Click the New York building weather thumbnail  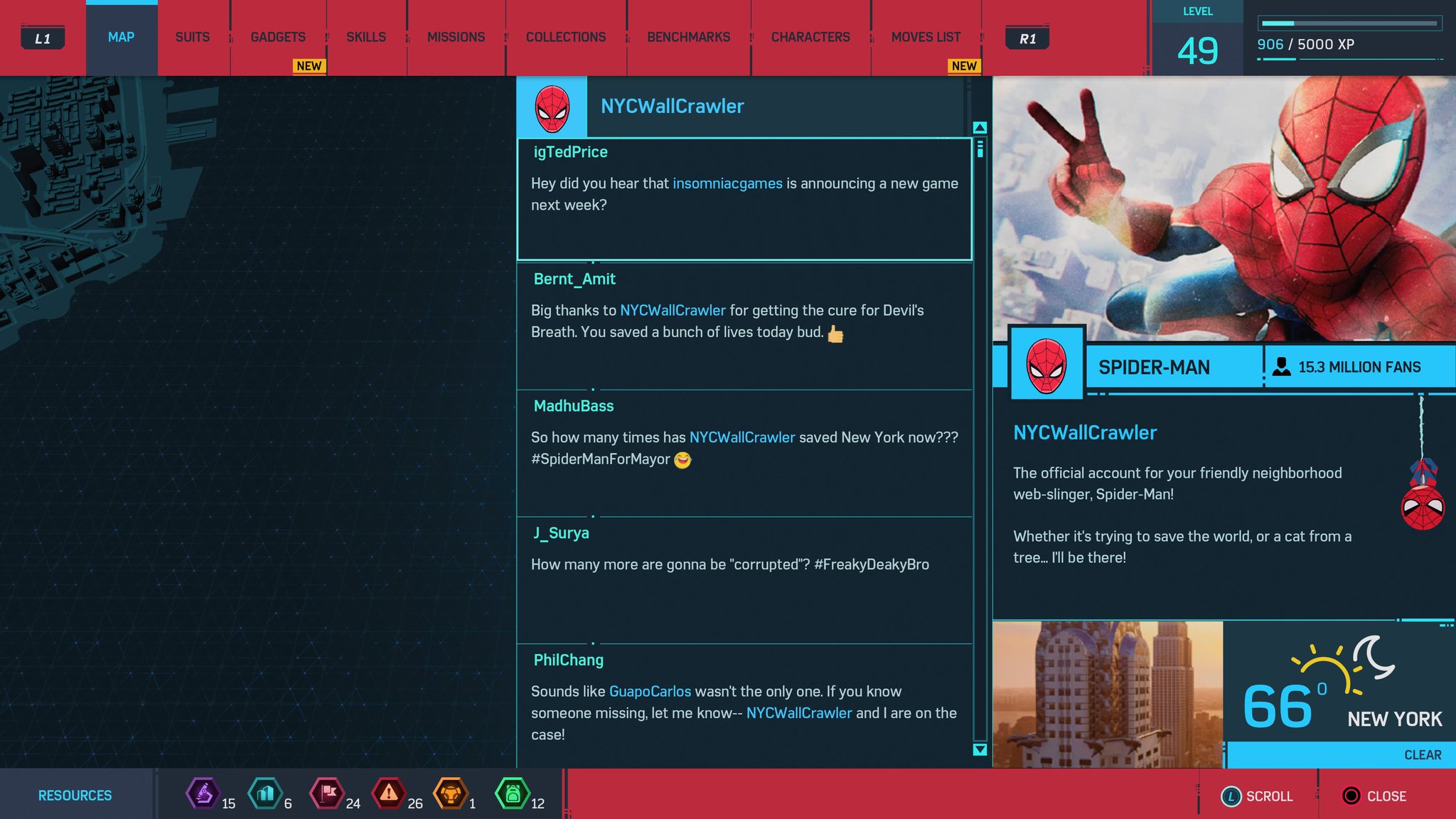pyautogui.click(x=1107, y=695)
